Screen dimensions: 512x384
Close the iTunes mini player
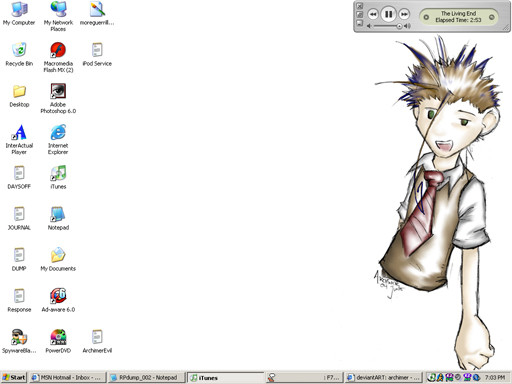point(359,6)
